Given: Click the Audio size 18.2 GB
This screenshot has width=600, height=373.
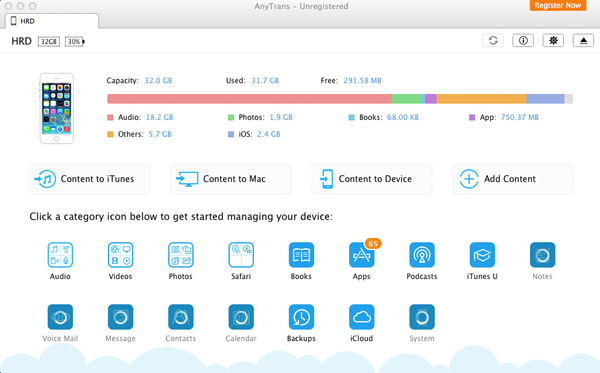Looking at the screenshot, I should tap(160, 117).
